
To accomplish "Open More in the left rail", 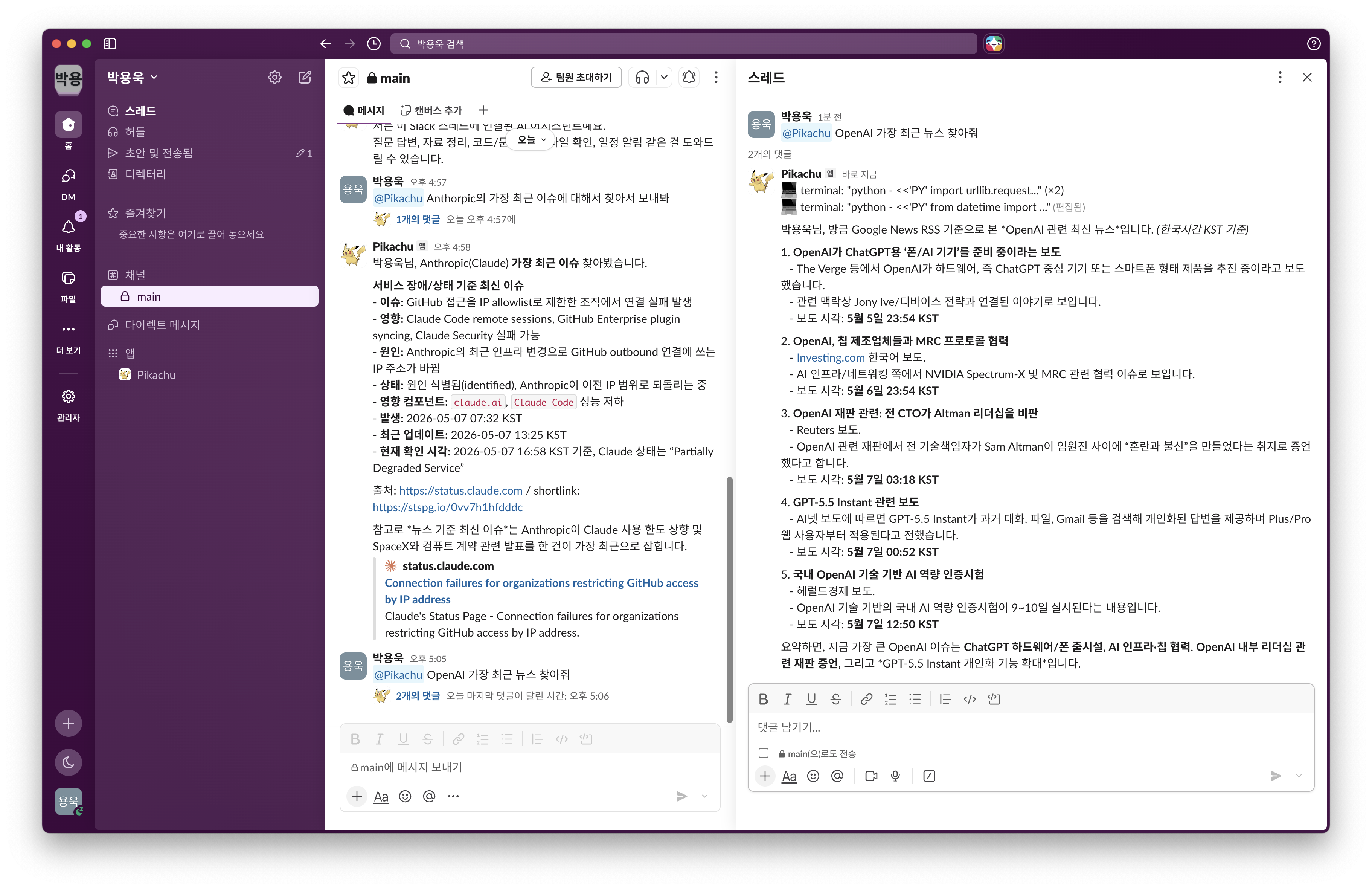I will point(69,337).
